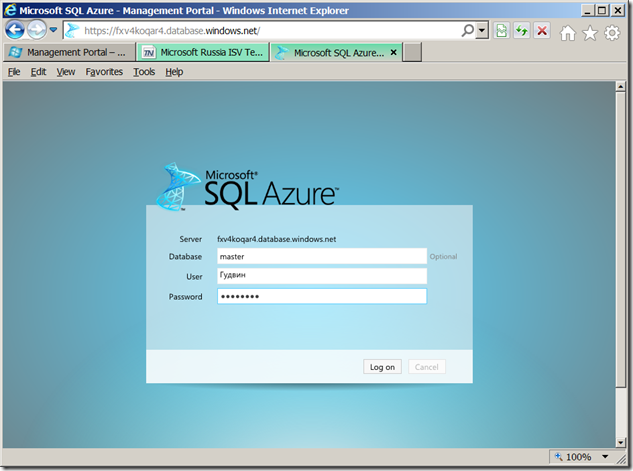
Task: Click the scrollbar down arrow
Action: point(620,443)
